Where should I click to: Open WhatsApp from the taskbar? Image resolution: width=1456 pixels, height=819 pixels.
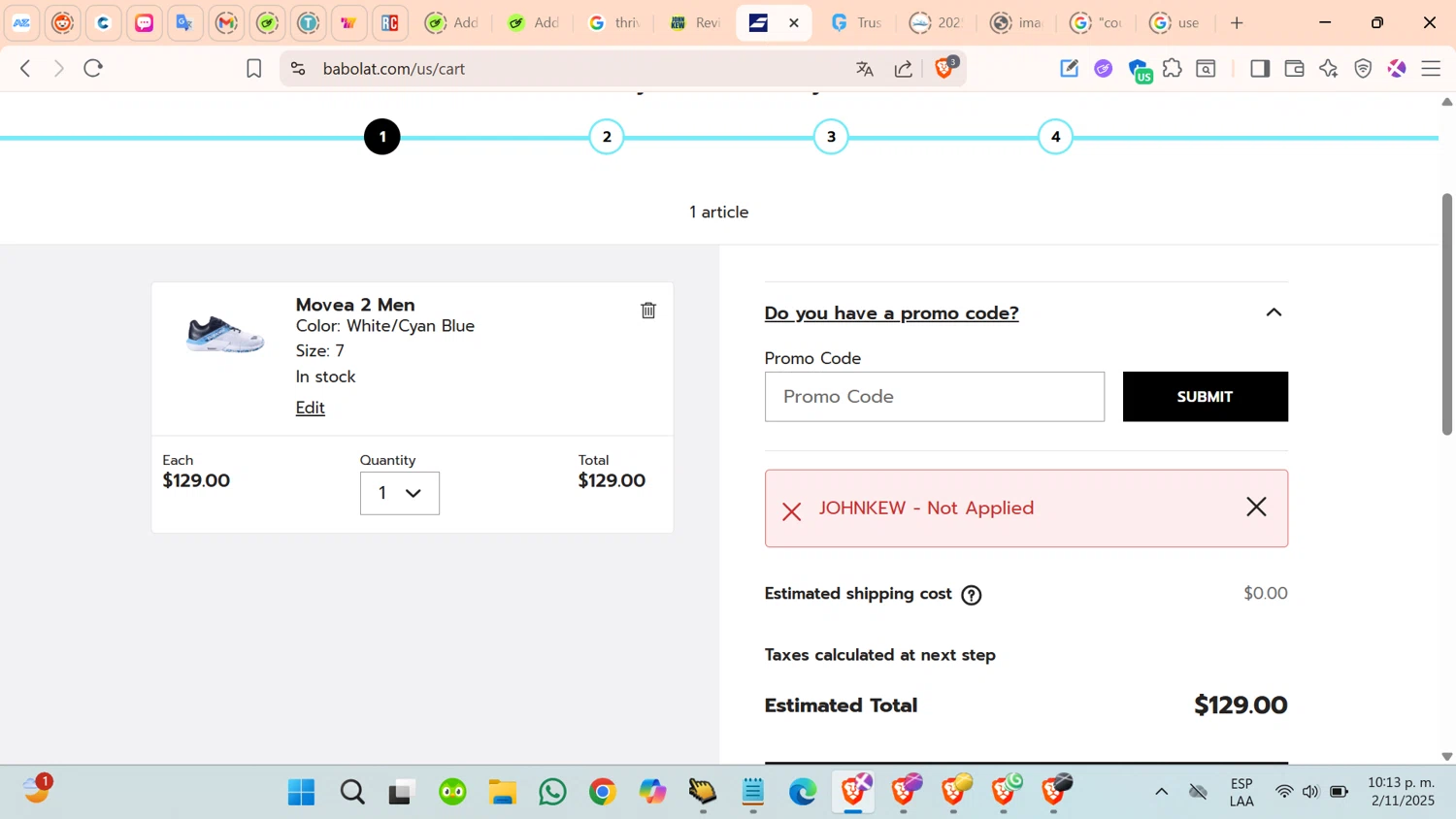552,792
